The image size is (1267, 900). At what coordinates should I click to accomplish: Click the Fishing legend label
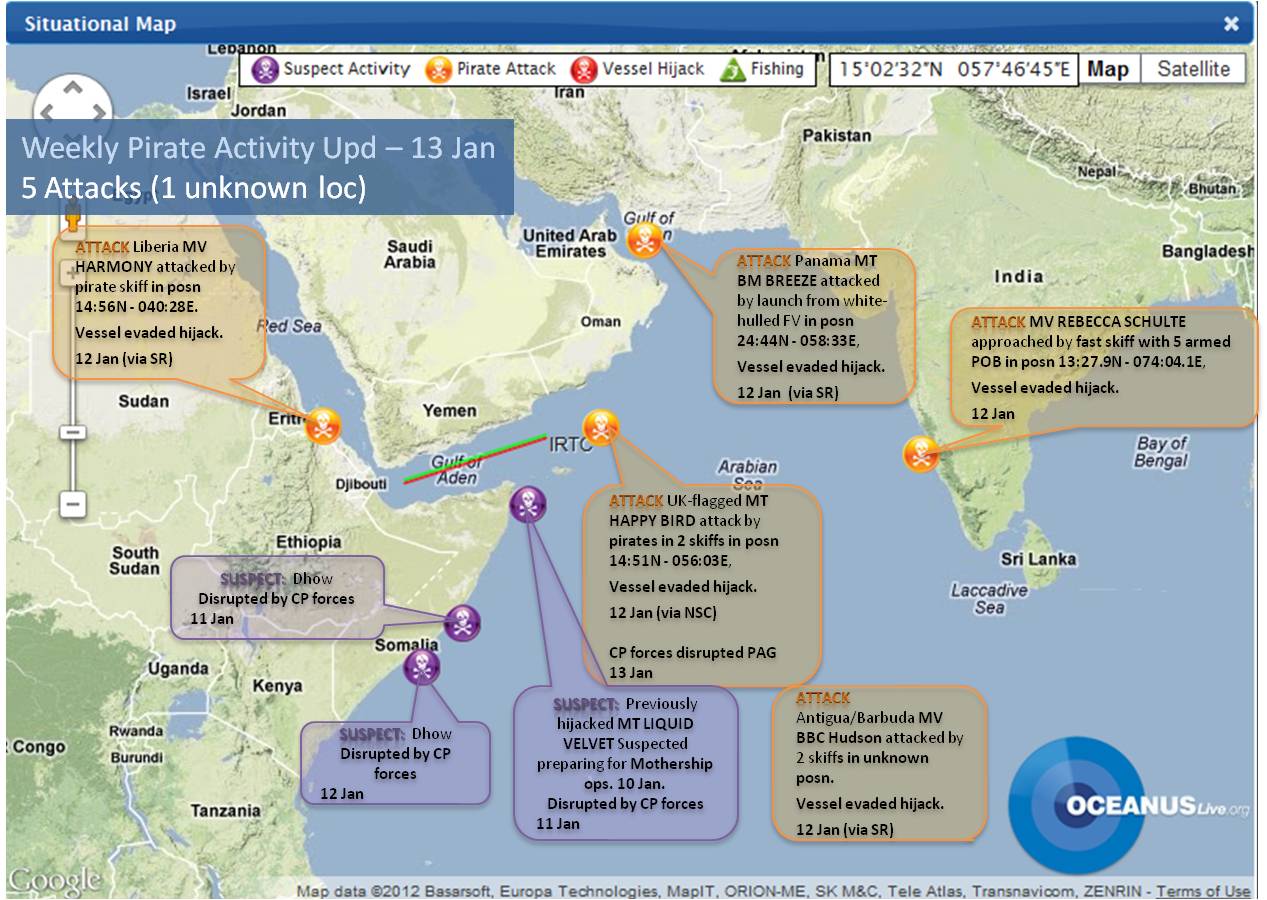(777, 69)
